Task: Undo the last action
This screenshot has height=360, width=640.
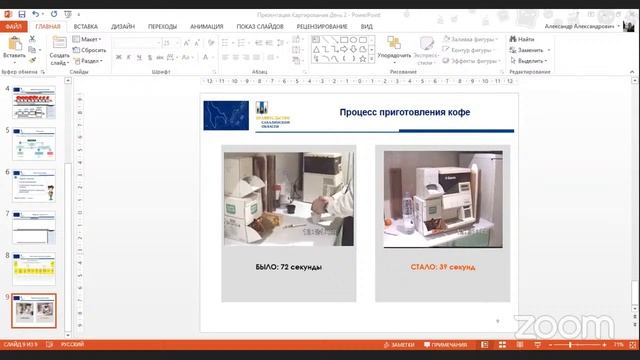Action: coord(36,14)
